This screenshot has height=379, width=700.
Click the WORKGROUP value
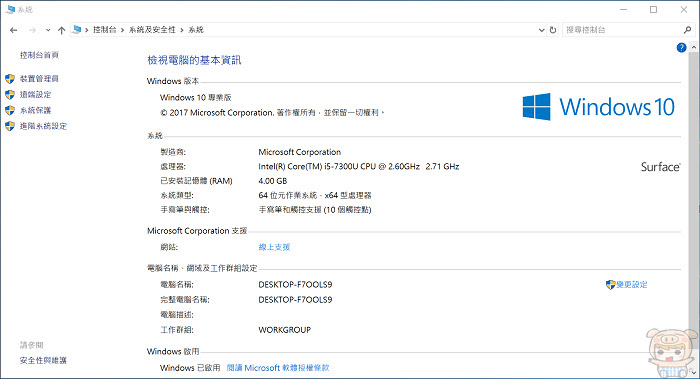284,330
